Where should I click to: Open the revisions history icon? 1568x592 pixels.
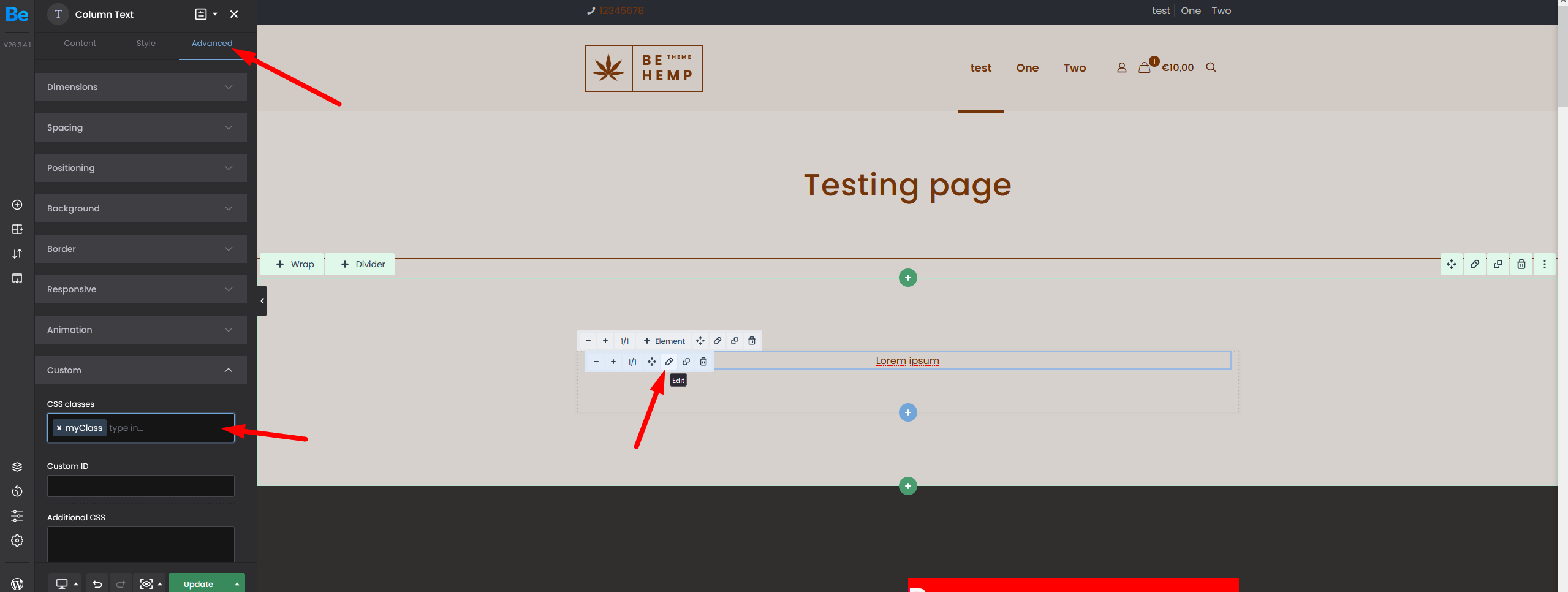pyautogui.click(x=17, y=491)
